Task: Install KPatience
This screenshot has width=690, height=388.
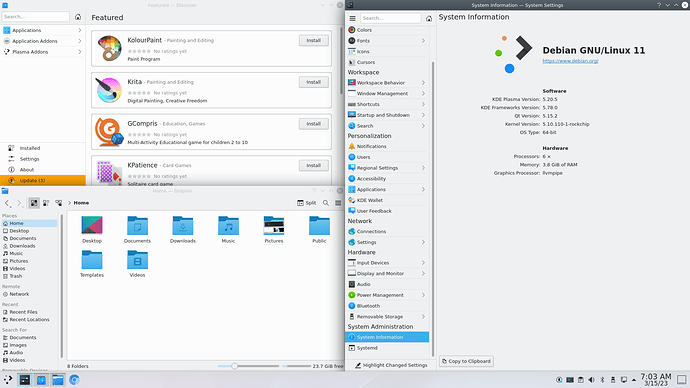Action: pyautogui.click(x=314, y=166)
